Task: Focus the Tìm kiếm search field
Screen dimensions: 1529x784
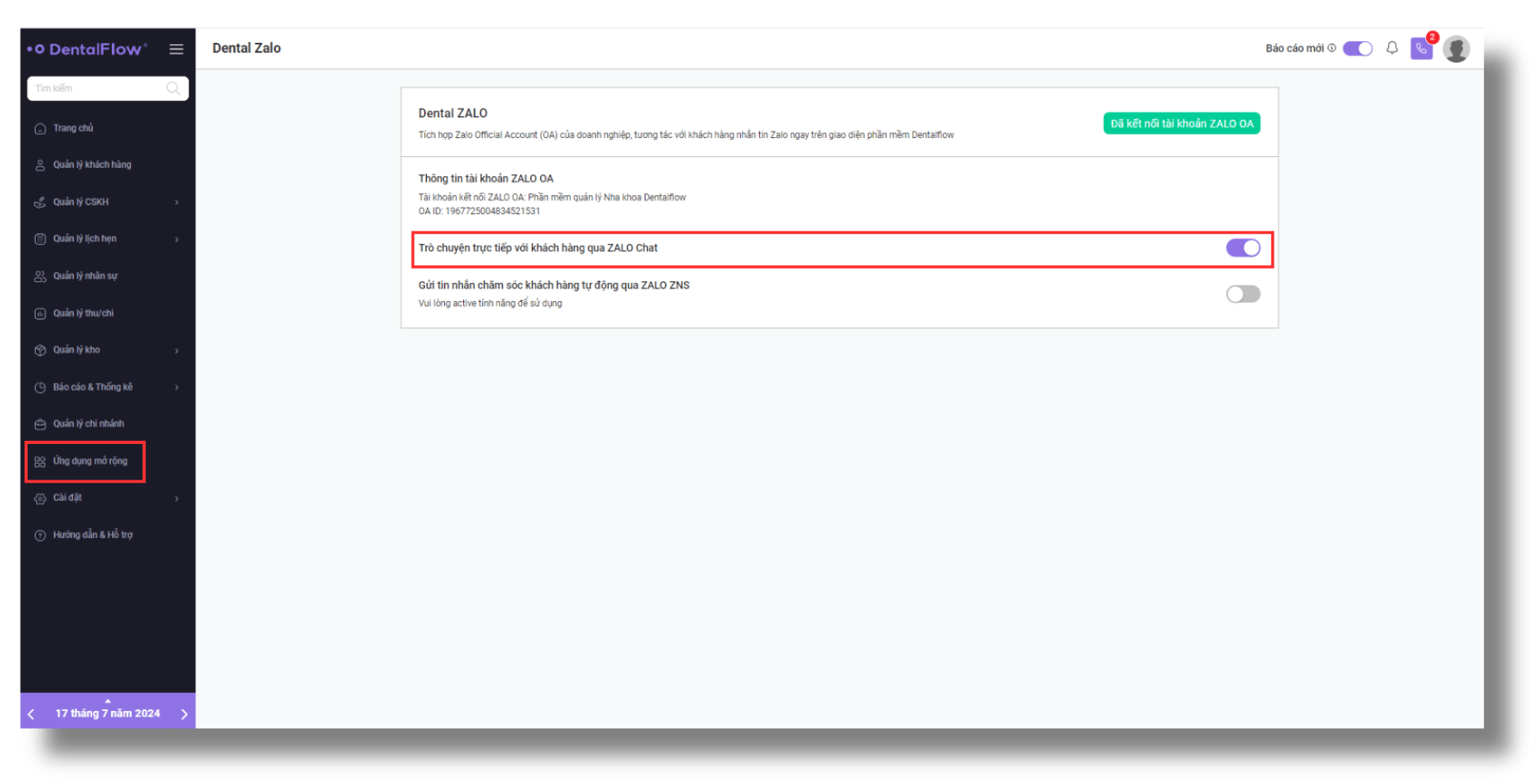Action: click(x=107, y=88)
